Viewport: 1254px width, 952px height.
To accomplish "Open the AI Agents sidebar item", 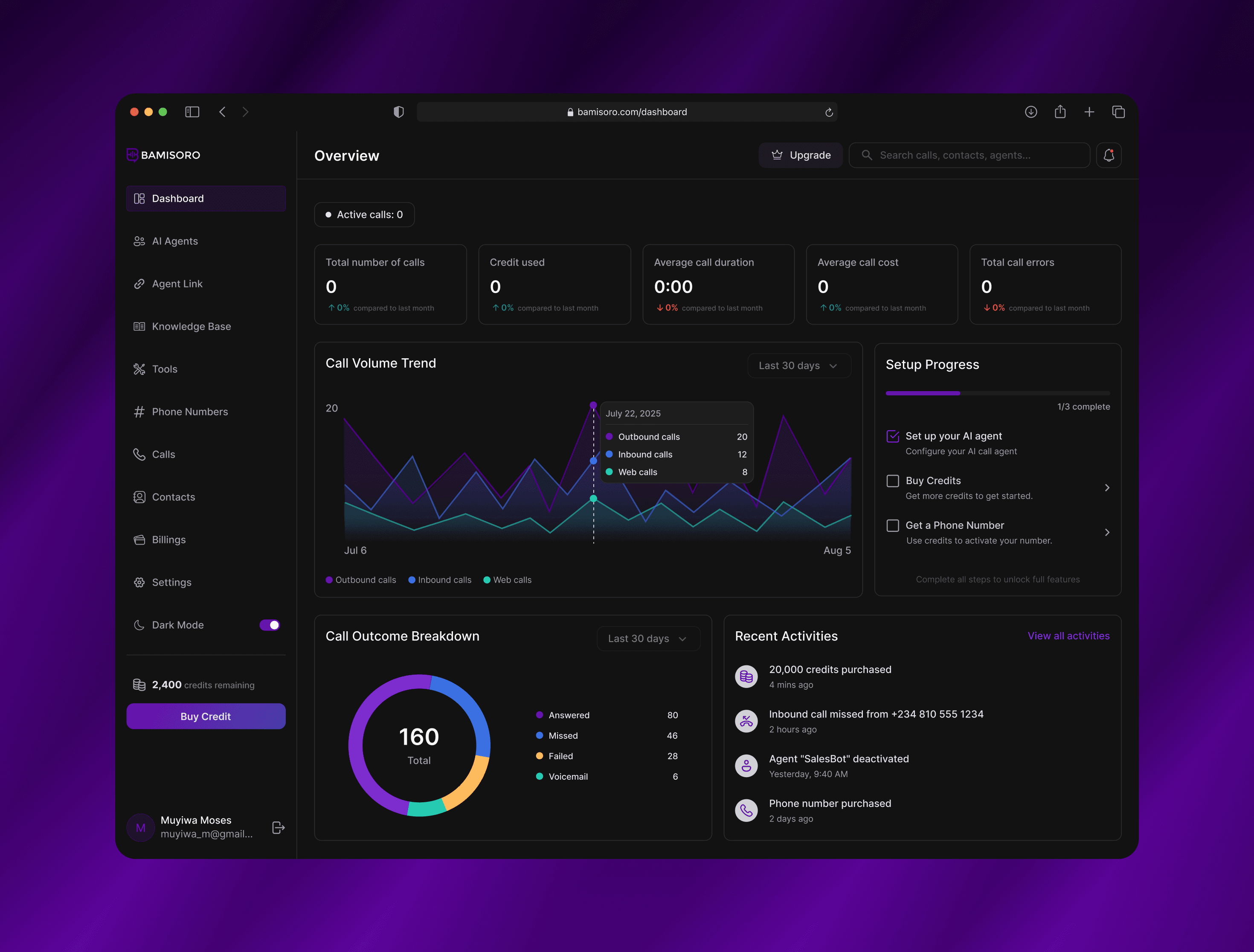I will pos(174,241).
